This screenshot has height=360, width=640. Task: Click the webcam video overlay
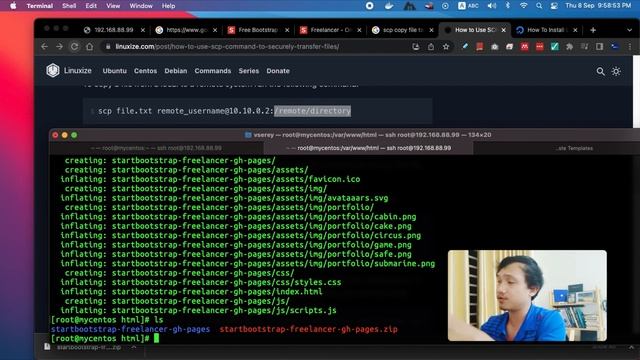pyautogui.click(x=527, y=296)
